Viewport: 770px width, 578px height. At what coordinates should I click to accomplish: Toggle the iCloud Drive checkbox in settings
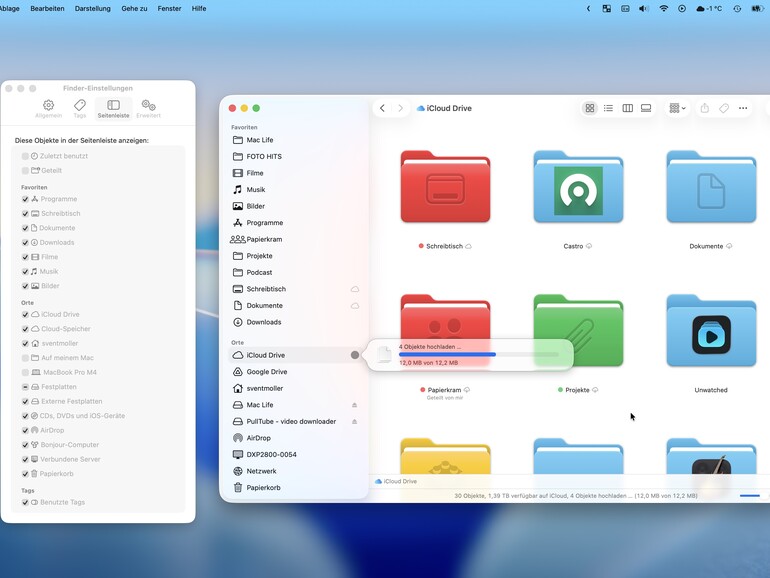25,314
